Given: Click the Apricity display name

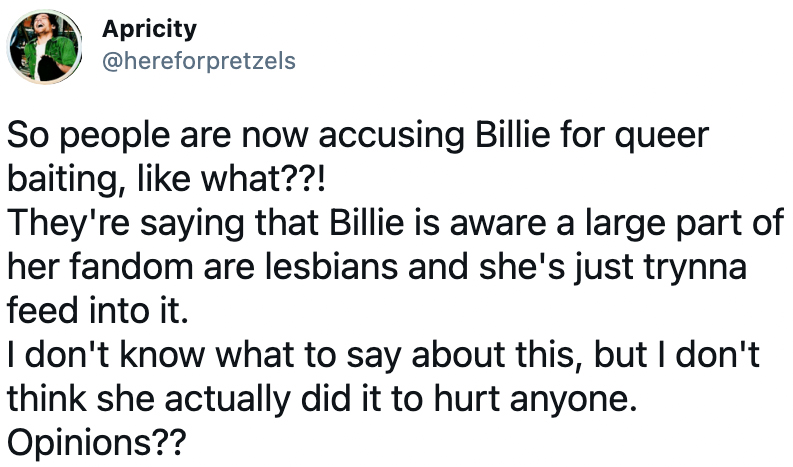Looking at the screenshot, I should tap(149, 29).
